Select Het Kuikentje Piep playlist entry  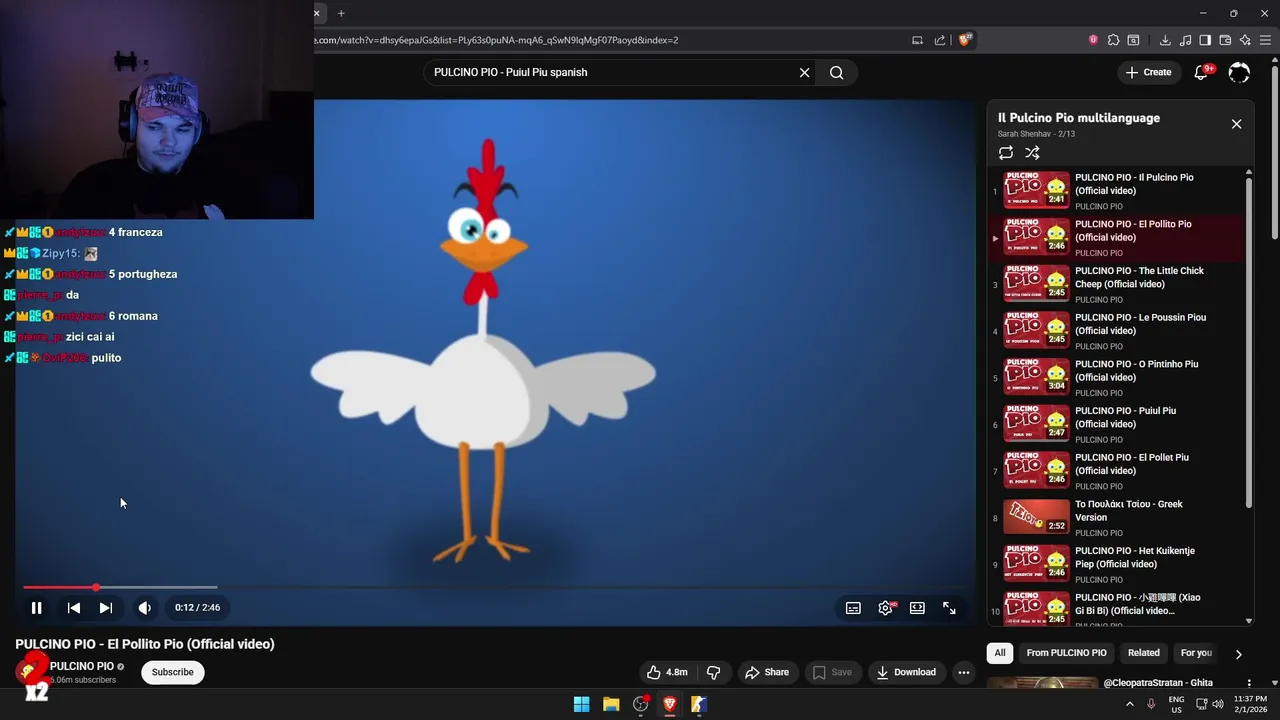coord(1115,564)
